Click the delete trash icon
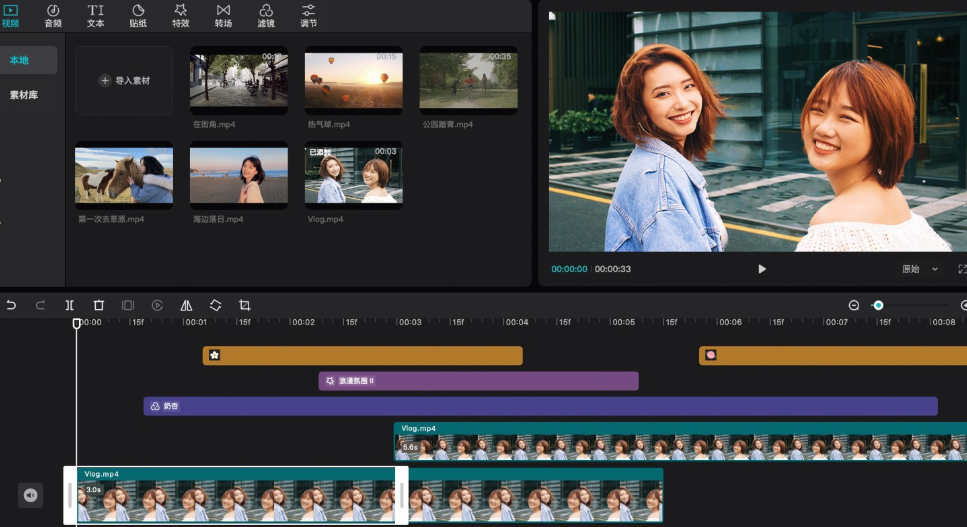The image size is (967, 527). (99, 305)
